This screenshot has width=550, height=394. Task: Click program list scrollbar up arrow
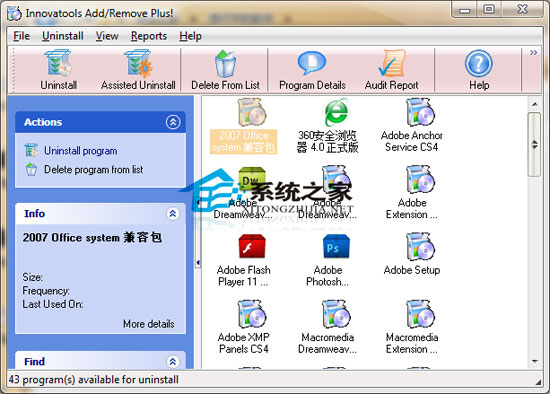(x=535, y=104)
